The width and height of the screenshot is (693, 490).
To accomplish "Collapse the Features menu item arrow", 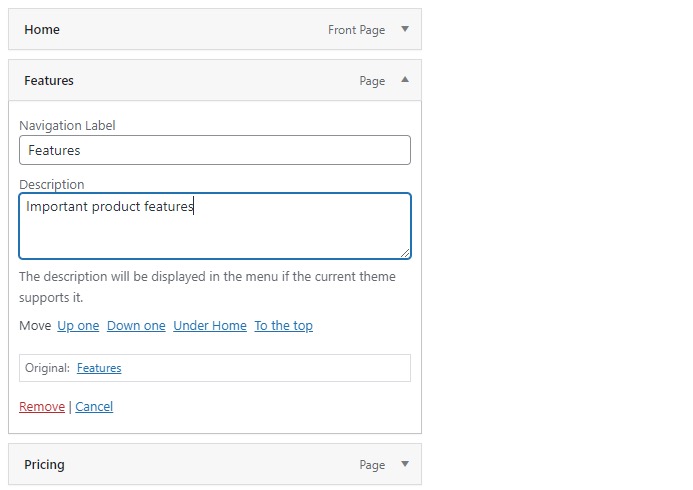I will pos(404,80).
